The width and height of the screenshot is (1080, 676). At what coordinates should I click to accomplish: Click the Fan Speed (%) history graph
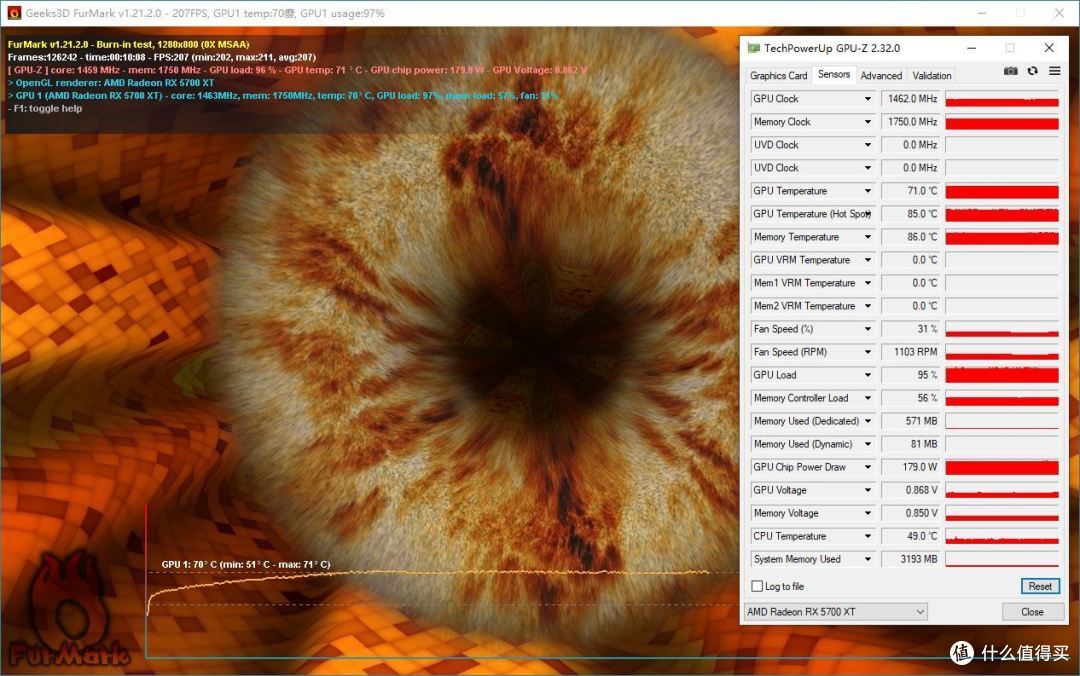[1002, 329]
